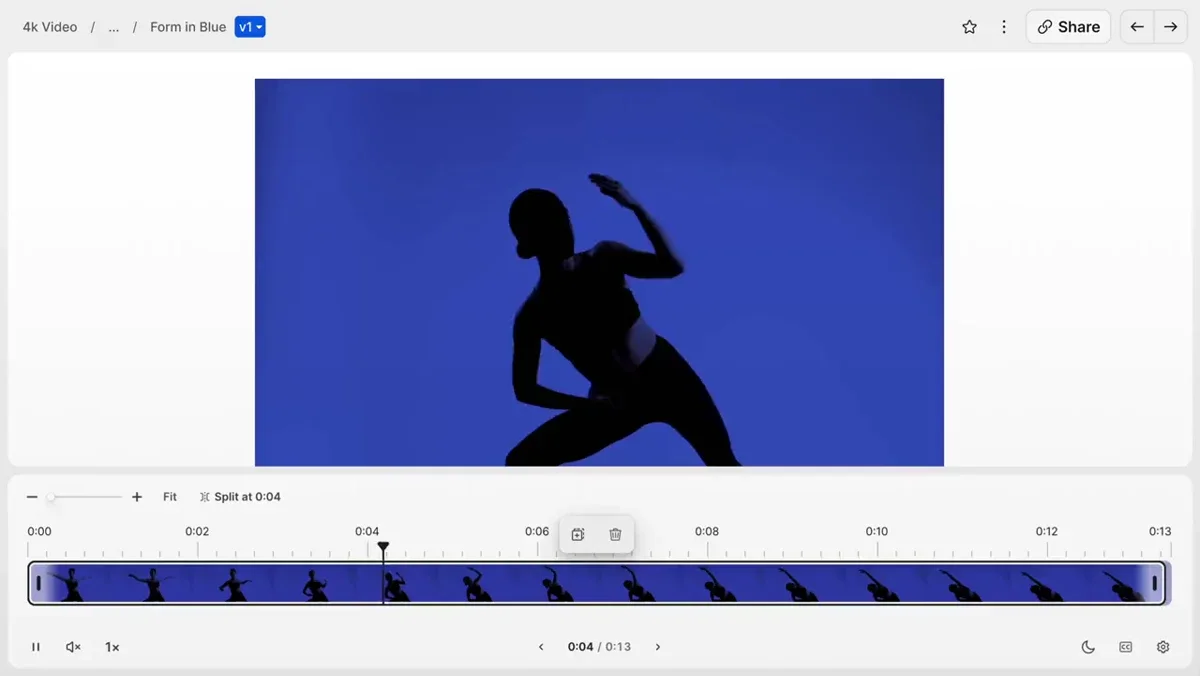Click the Form in Blue breadcrumb
This screenshot has height=676, width=1200.
188,27
